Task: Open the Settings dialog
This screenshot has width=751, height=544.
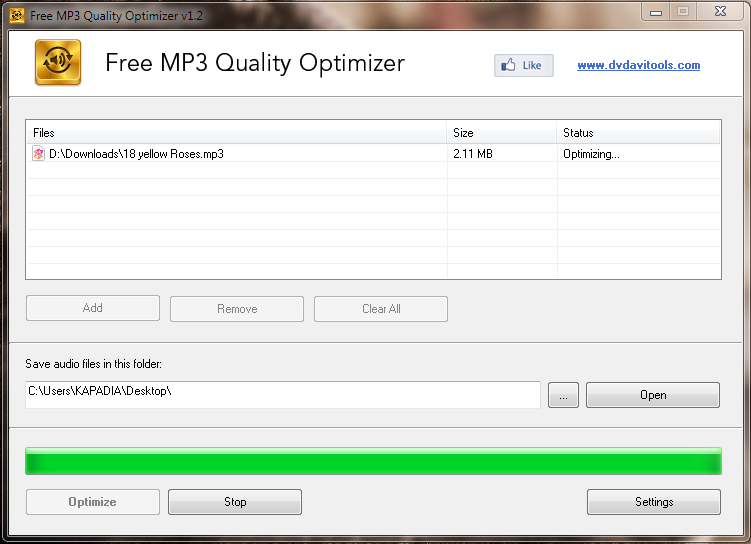Action: (654, 502)
